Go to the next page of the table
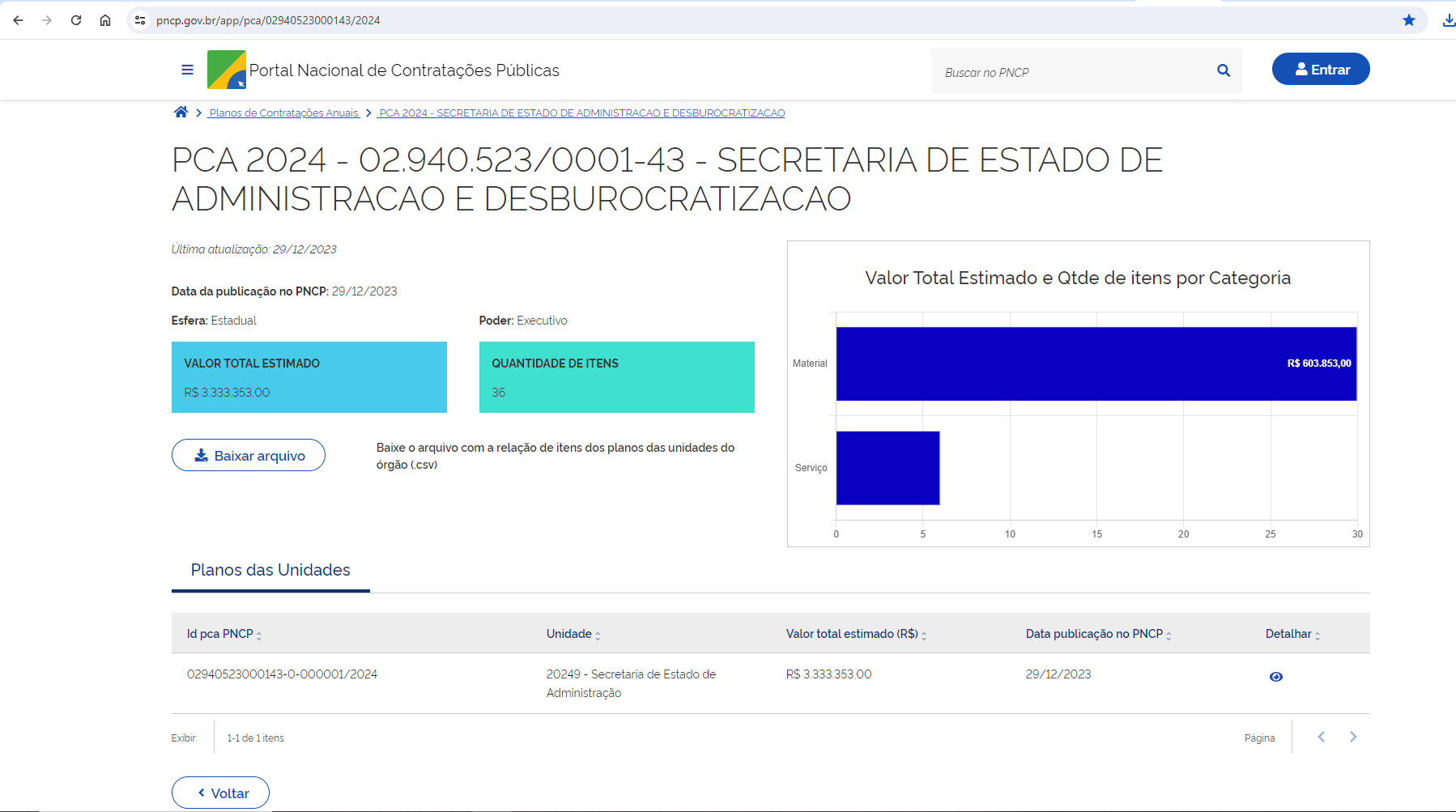The height and width of the screenshot is (812, 1456). coord(1353,737)
